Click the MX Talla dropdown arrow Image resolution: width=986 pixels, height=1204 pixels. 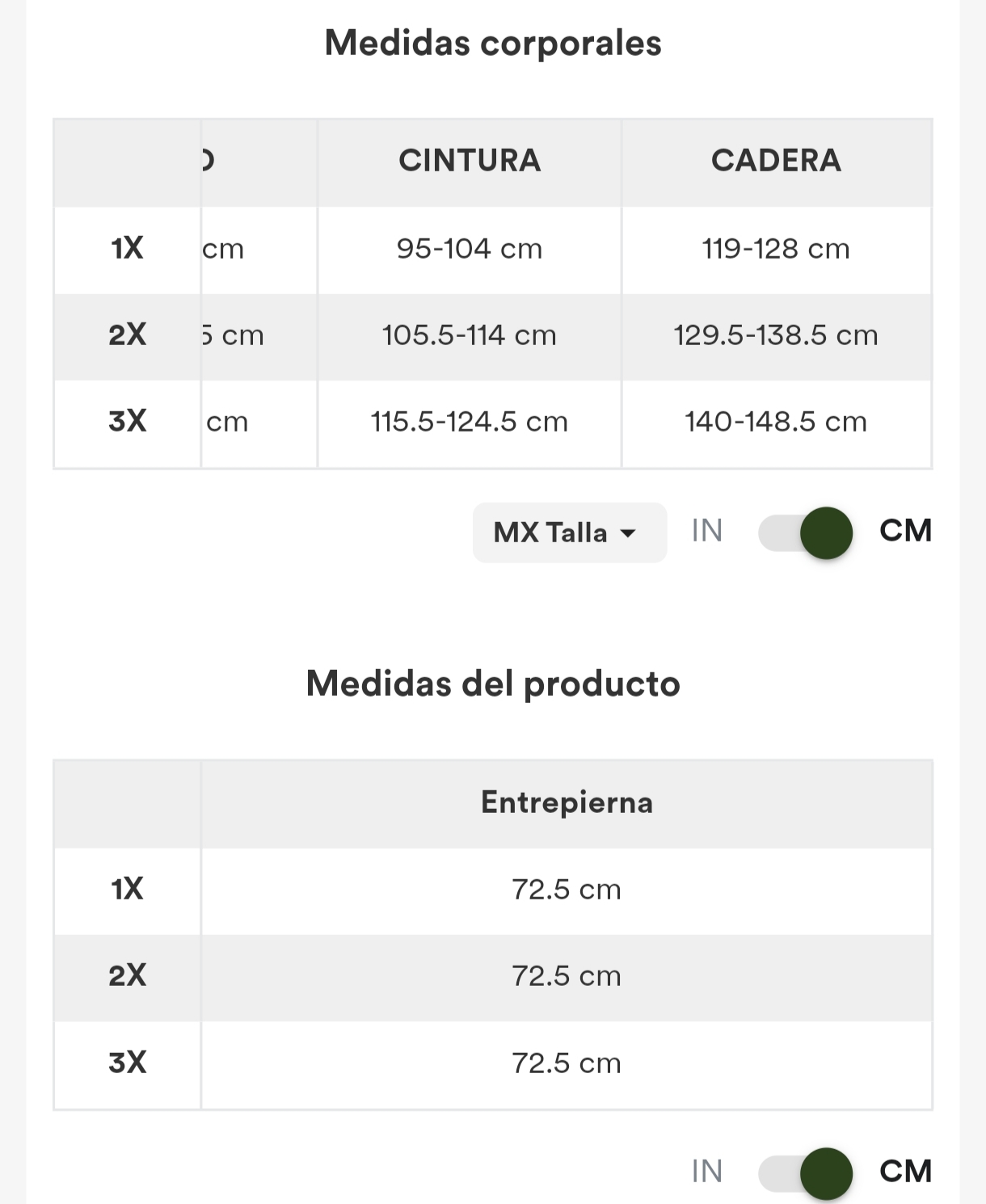click(628, 533)
